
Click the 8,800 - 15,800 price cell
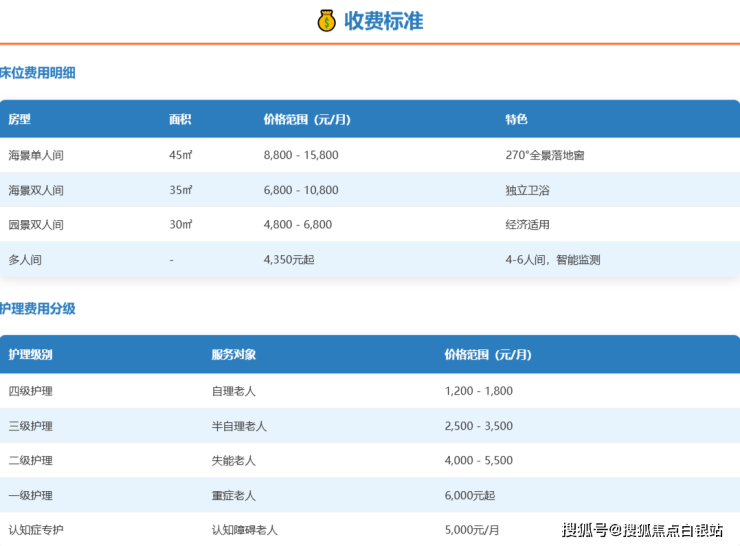pos(301,155)
